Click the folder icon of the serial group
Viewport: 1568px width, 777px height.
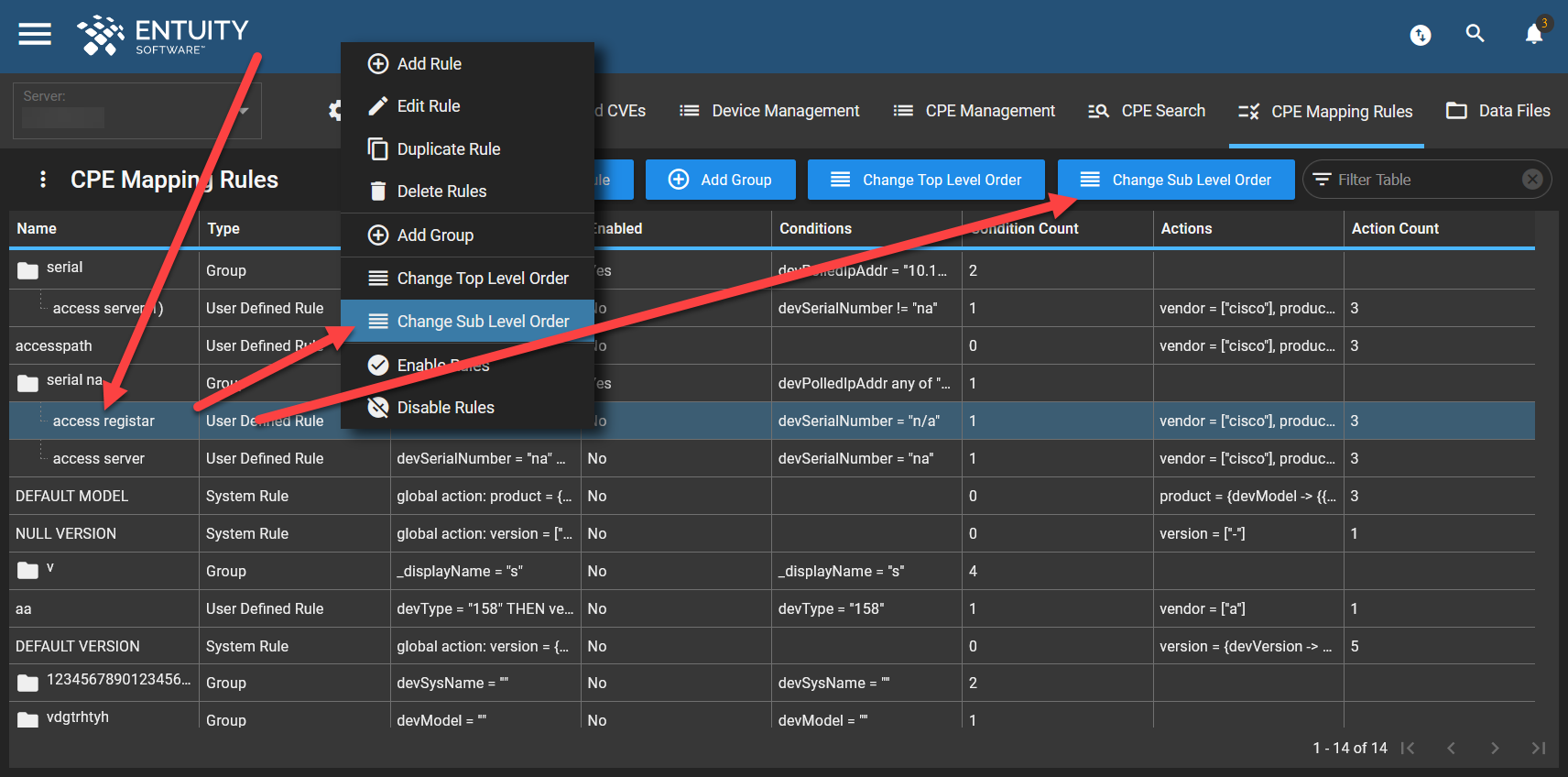click(28, 270)
